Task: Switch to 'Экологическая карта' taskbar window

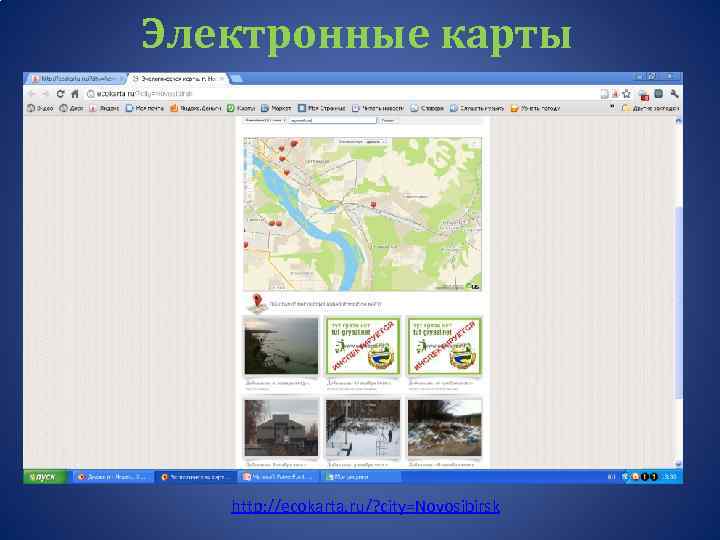Action: (197, 477)
